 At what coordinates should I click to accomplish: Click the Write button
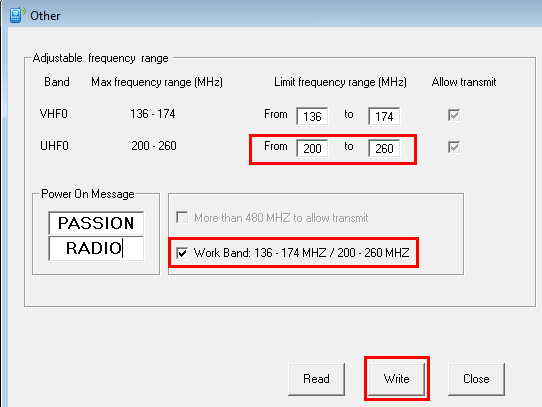coord(396,379)
